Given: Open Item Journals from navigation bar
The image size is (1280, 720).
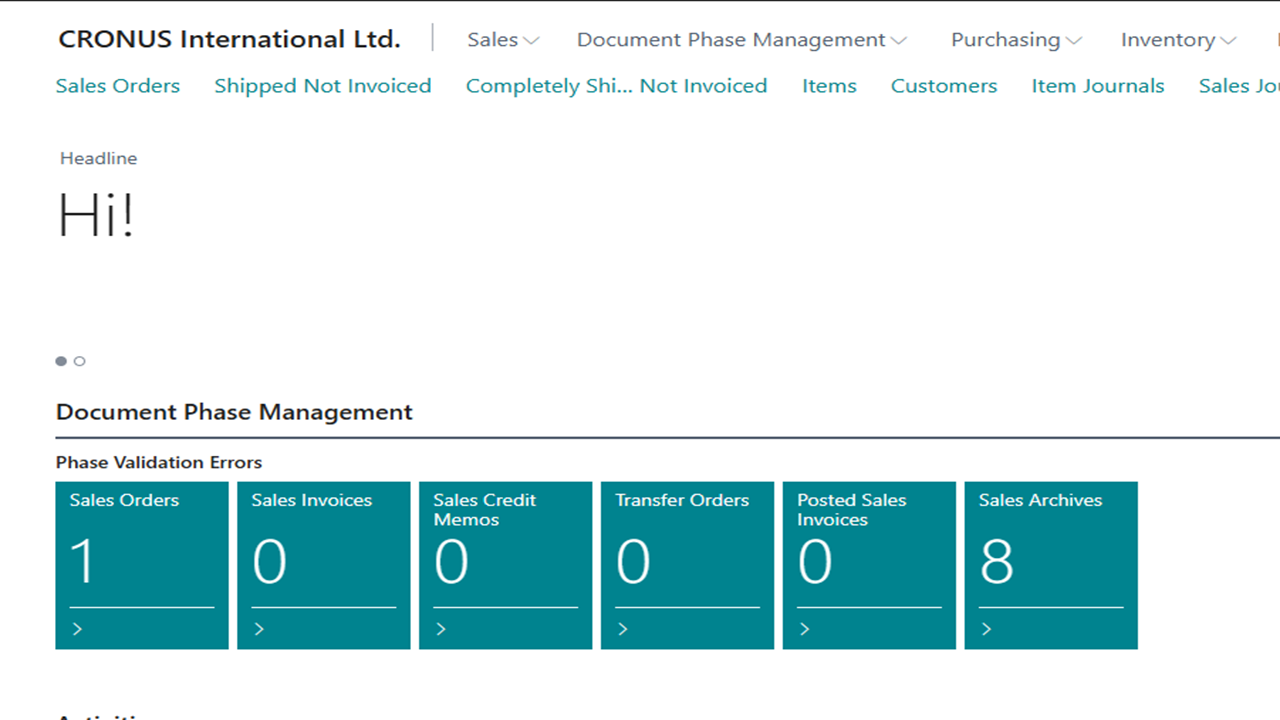Looking at the screenshot, I should point(1098,86).
